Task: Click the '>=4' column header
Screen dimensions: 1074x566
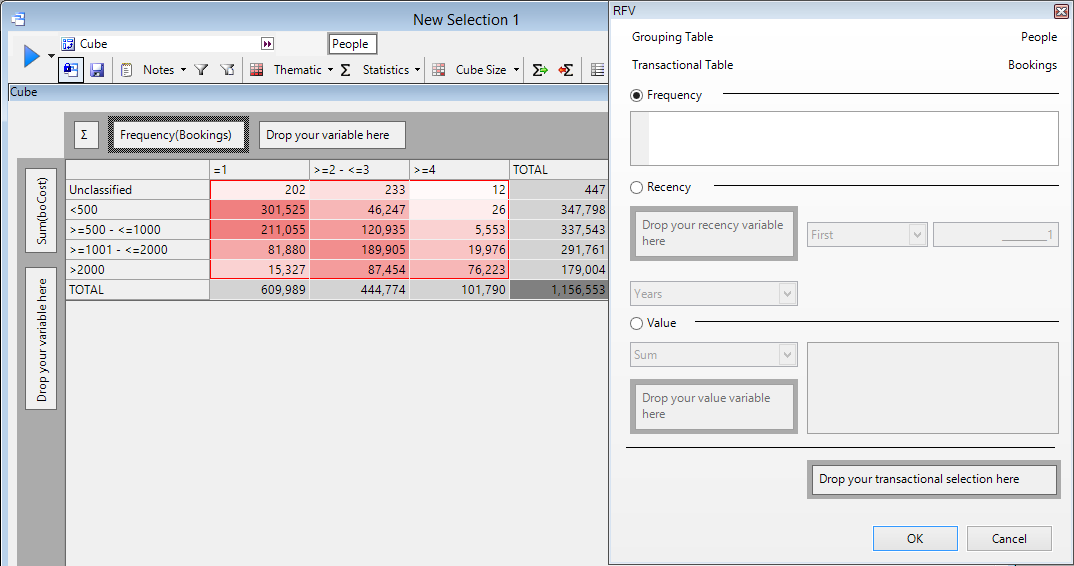Action: click(460, 170)
